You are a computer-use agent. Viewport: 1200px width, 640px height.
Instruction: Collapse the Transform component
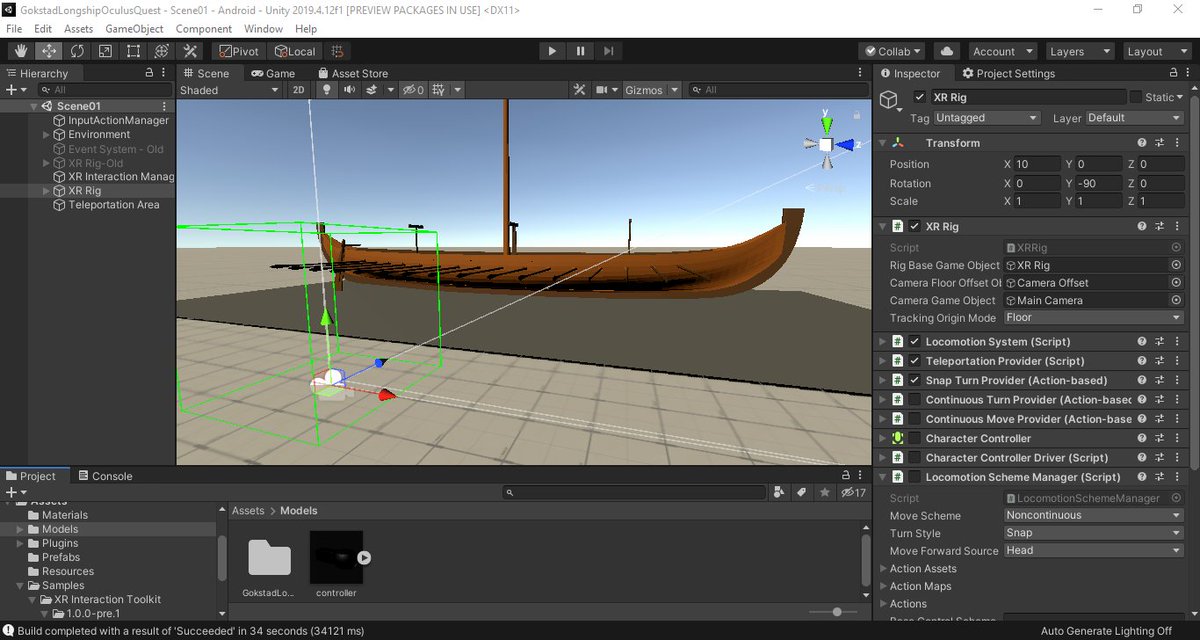tap(882, 143)
